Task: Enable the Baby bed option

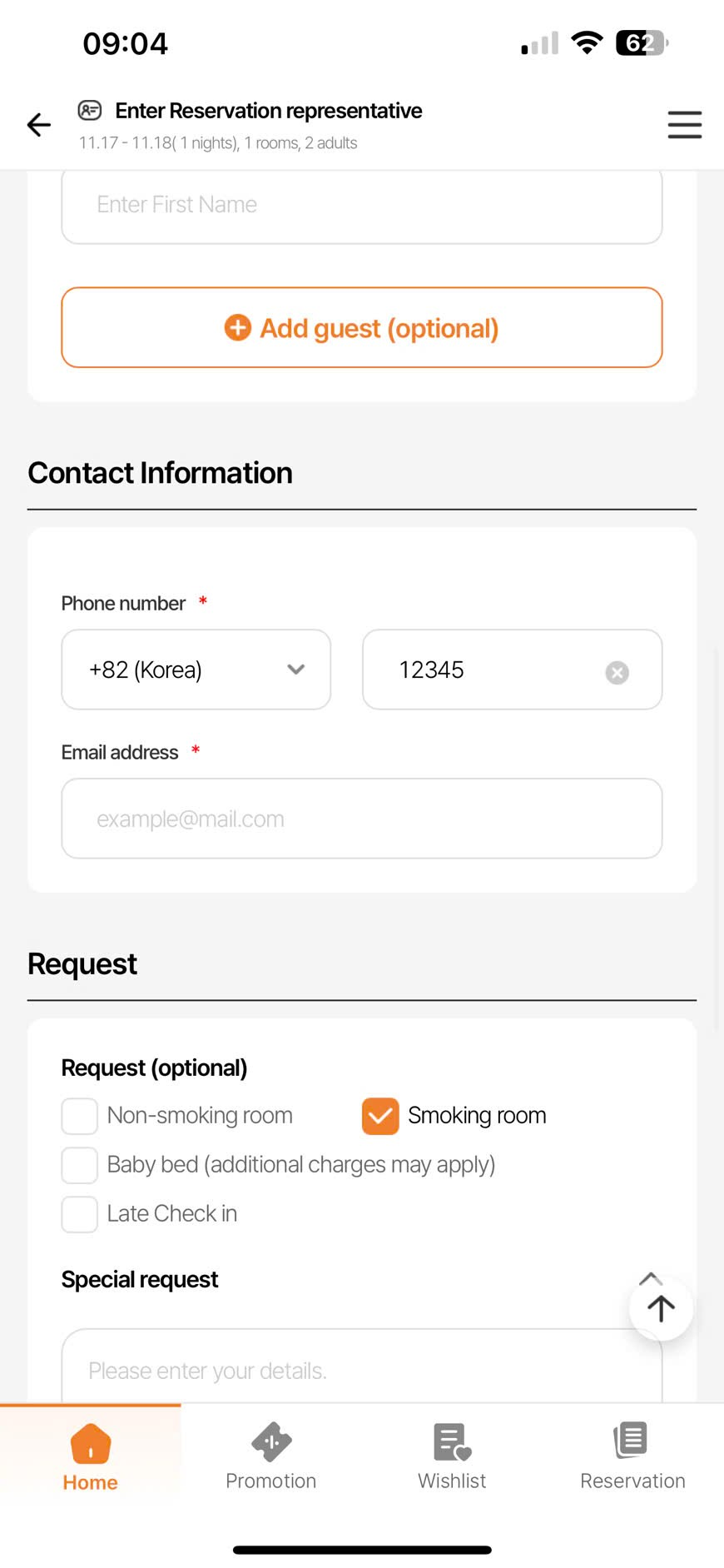Action: tap(80, 1165)
